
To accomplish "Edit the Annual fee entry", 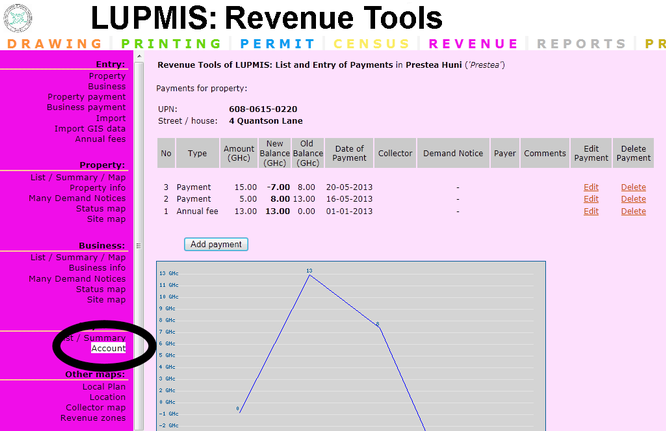I will pyautogui.click(x=591, y=211).
